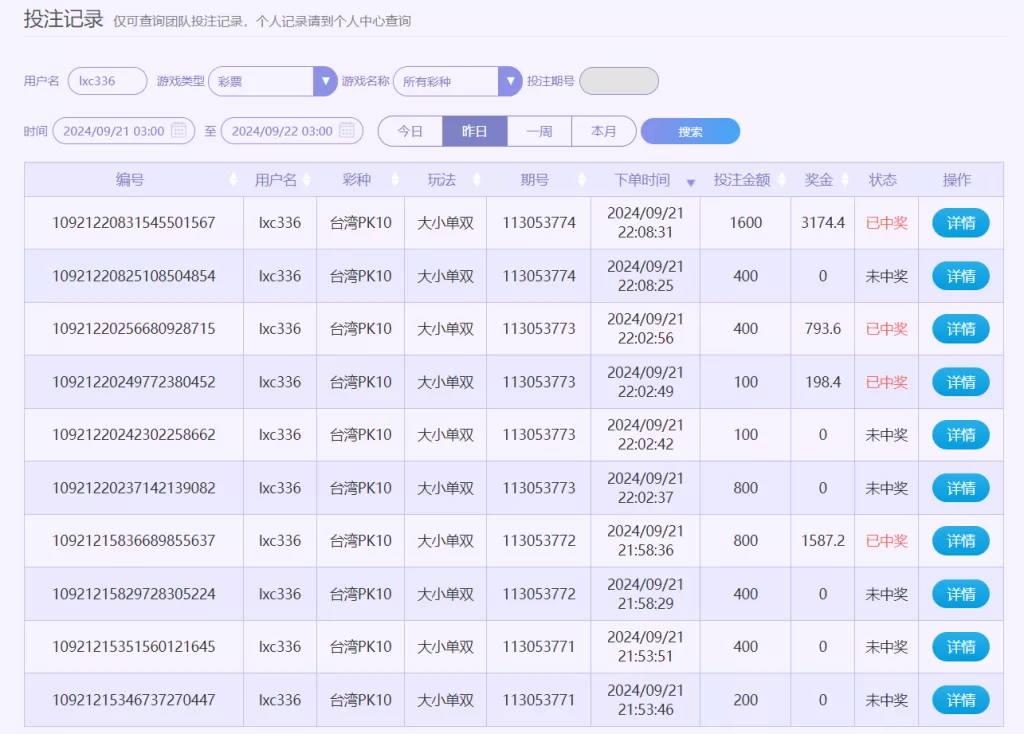Viewport: 1024px width, 734px height.
Task: Click 未中奖 status for bet ending 8504854
Action: [x=886, y=276]
